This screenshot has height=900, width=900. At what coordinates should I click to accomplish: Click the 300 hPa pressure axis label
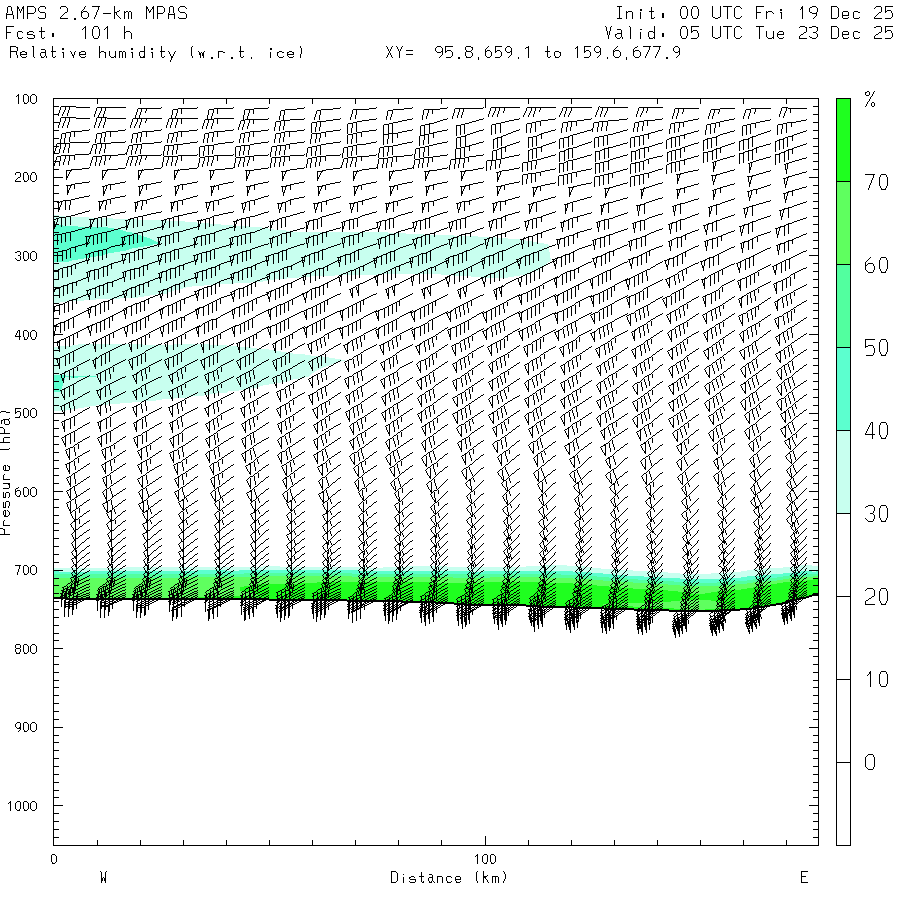coord(26,256)
